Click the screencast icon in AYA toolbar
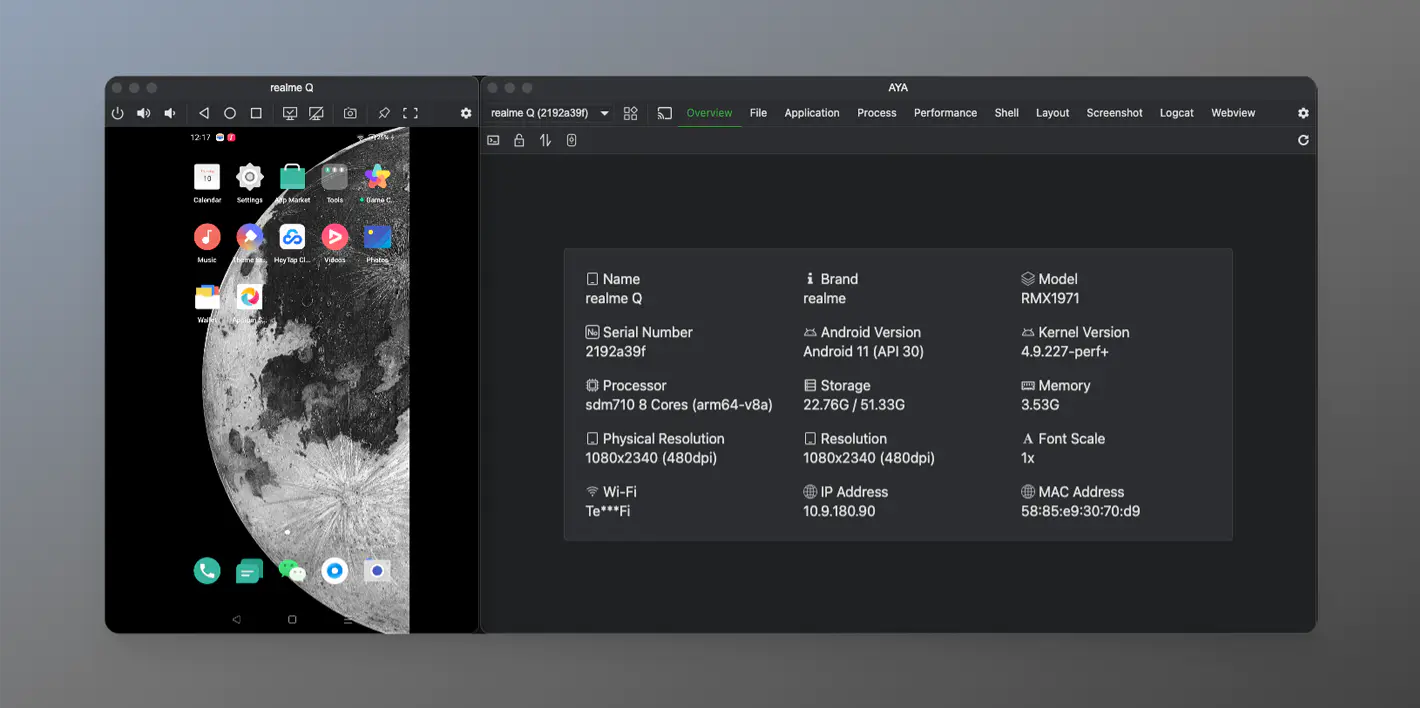Viewport: 1420px width, 708px height. pyautogui.click(x=664, y=114)
